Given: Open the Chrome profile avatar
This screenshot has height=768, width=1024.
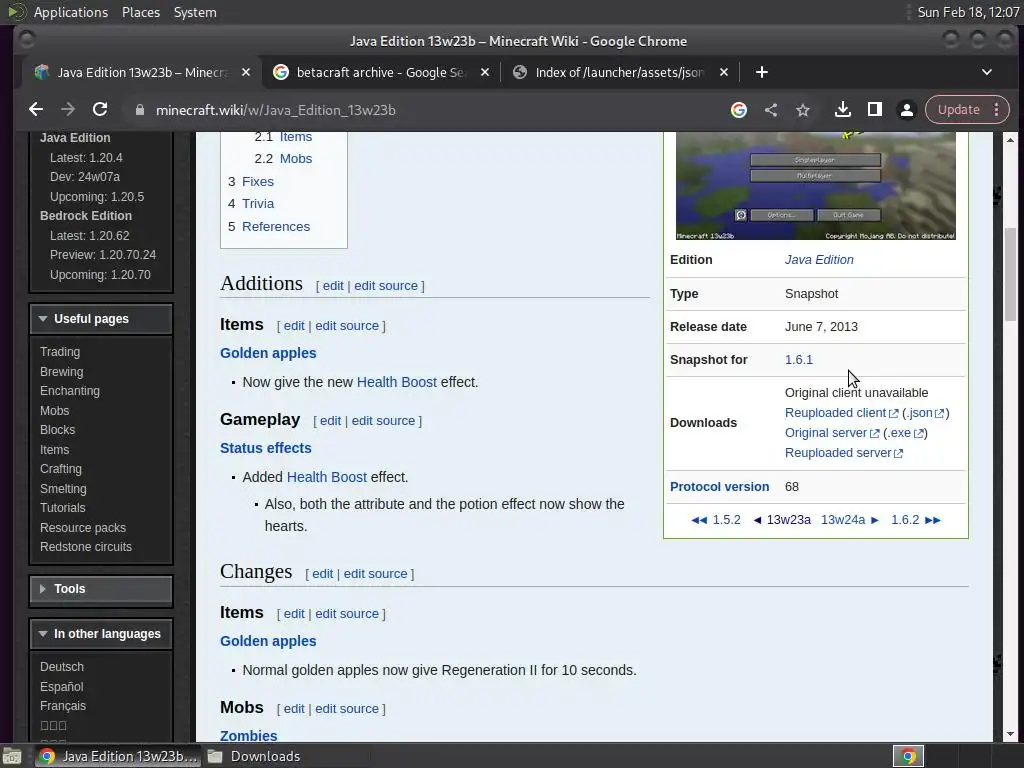Looking at the screenshot, I should click(906, 110).
